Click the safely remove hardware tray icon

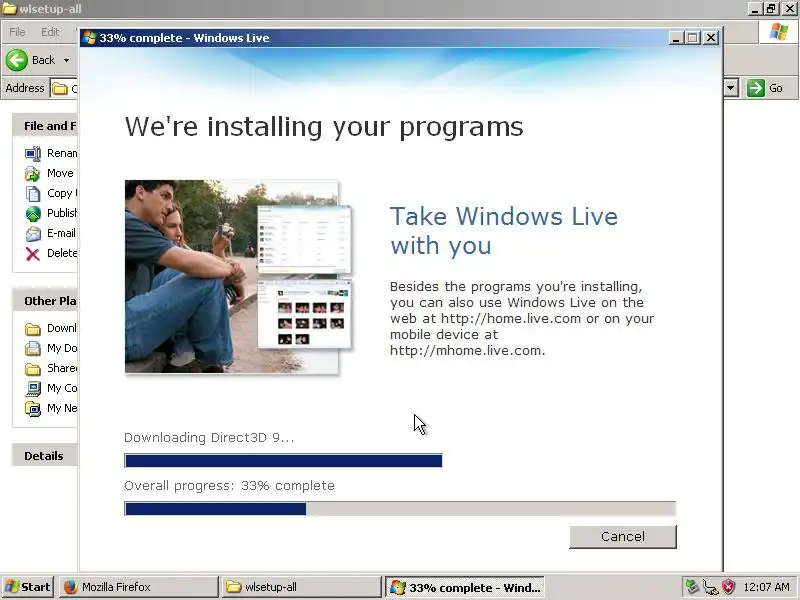tap(692, 587)
